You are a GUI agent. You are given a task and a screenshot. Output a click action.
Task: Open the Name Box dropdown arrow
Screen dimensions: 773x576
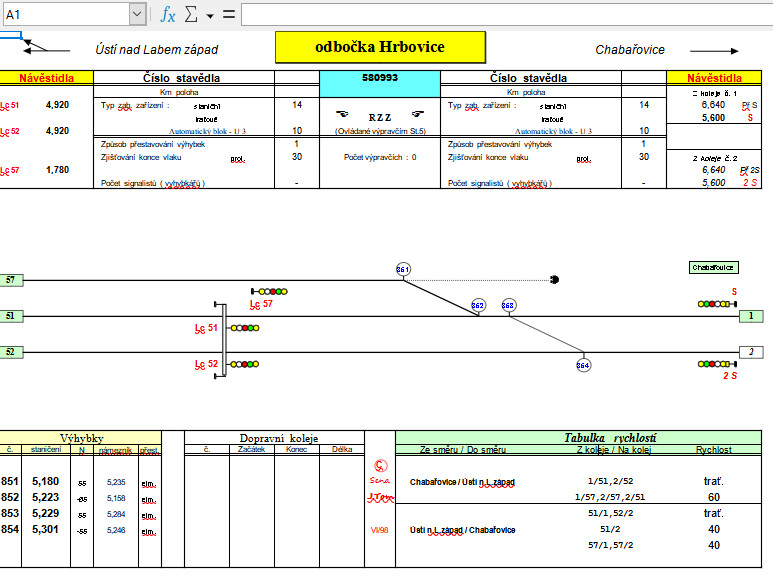(137, 14)
